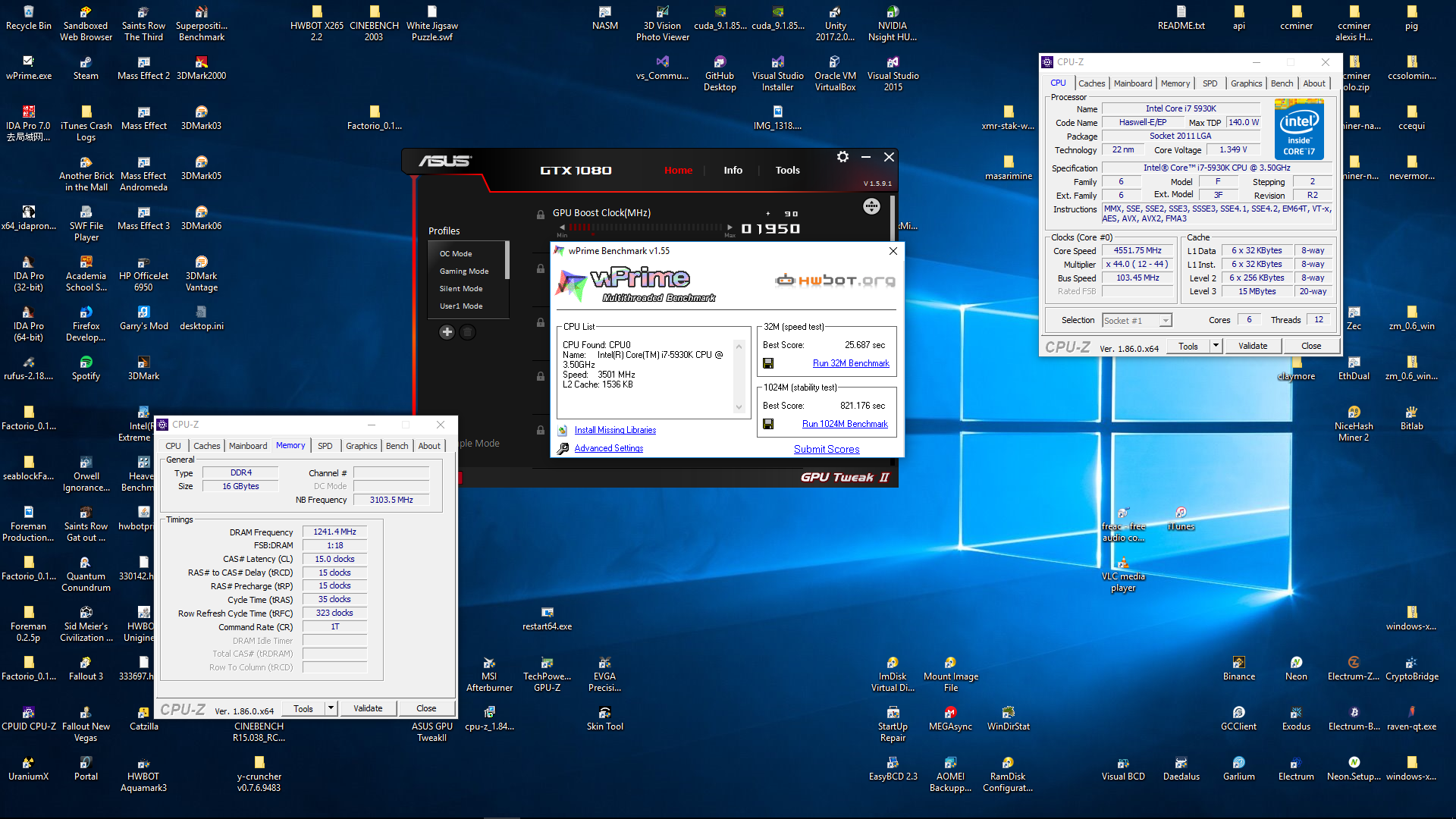The height and width of the screenshot is (819, 1456).
Task: Select the Oracle VM VirtualBox desktop icon
Action: click(x=835, y=74)
